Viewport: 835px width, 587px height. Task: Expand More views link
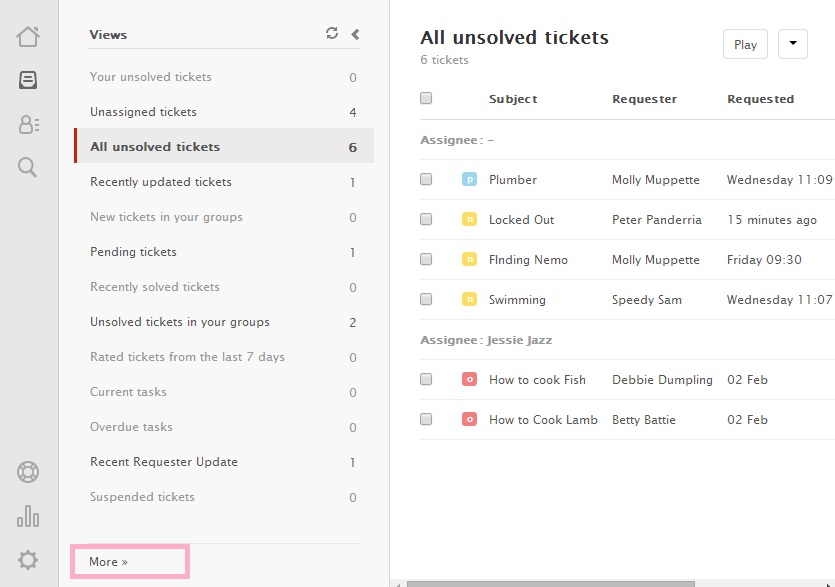click(x=108, y=562)
